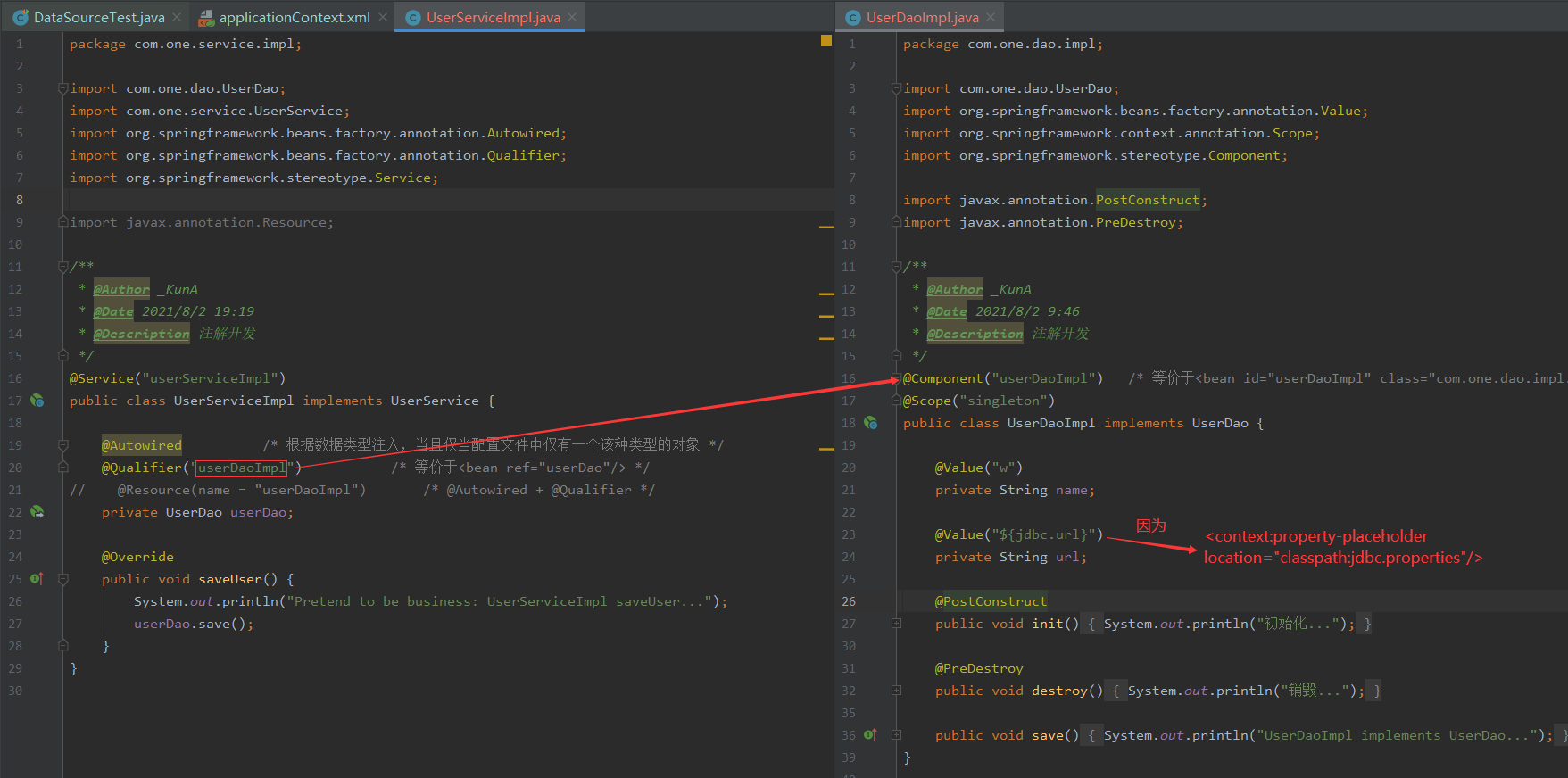Click the @Qualifier annotation
1568x778 pixels.
click(x=142, y=468)
